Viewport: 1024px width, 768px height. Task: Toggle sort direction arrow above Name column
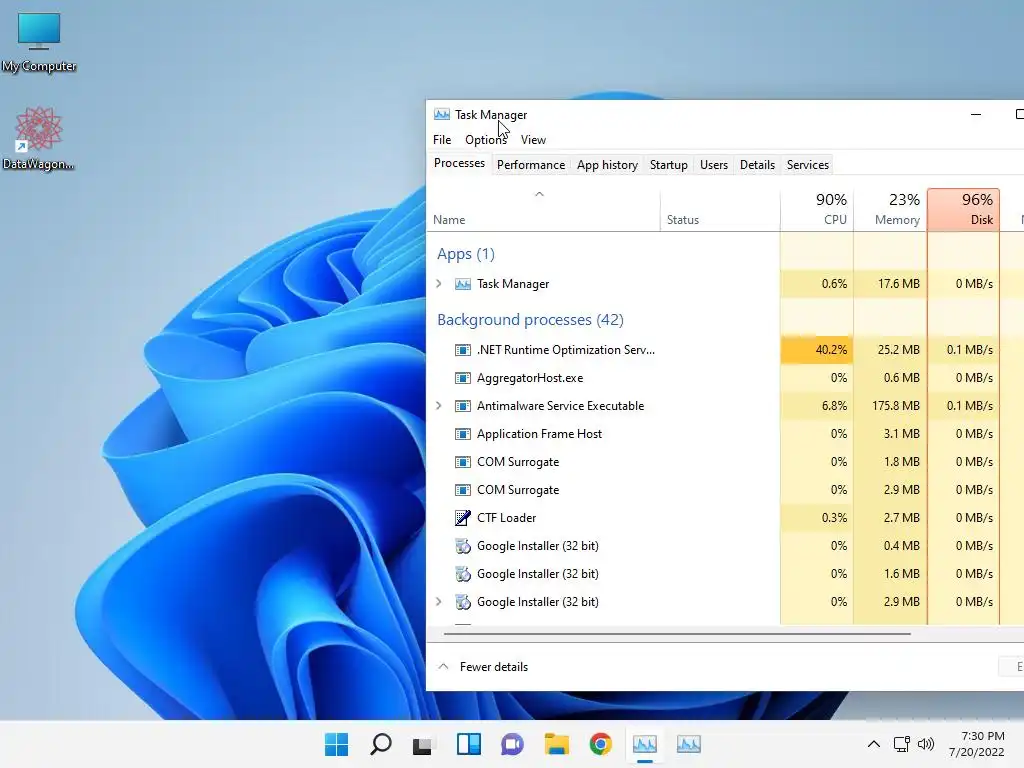click(x=539, y=194)
